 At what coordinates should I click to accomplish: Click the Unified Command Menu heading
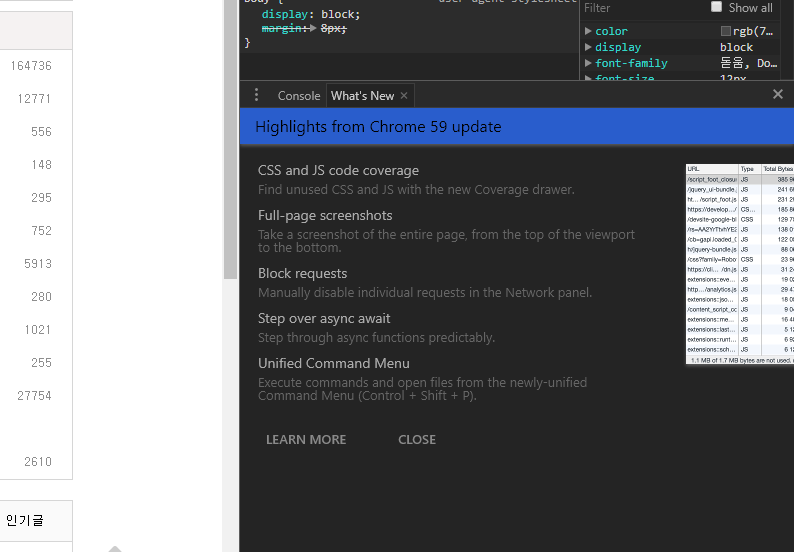334,363
